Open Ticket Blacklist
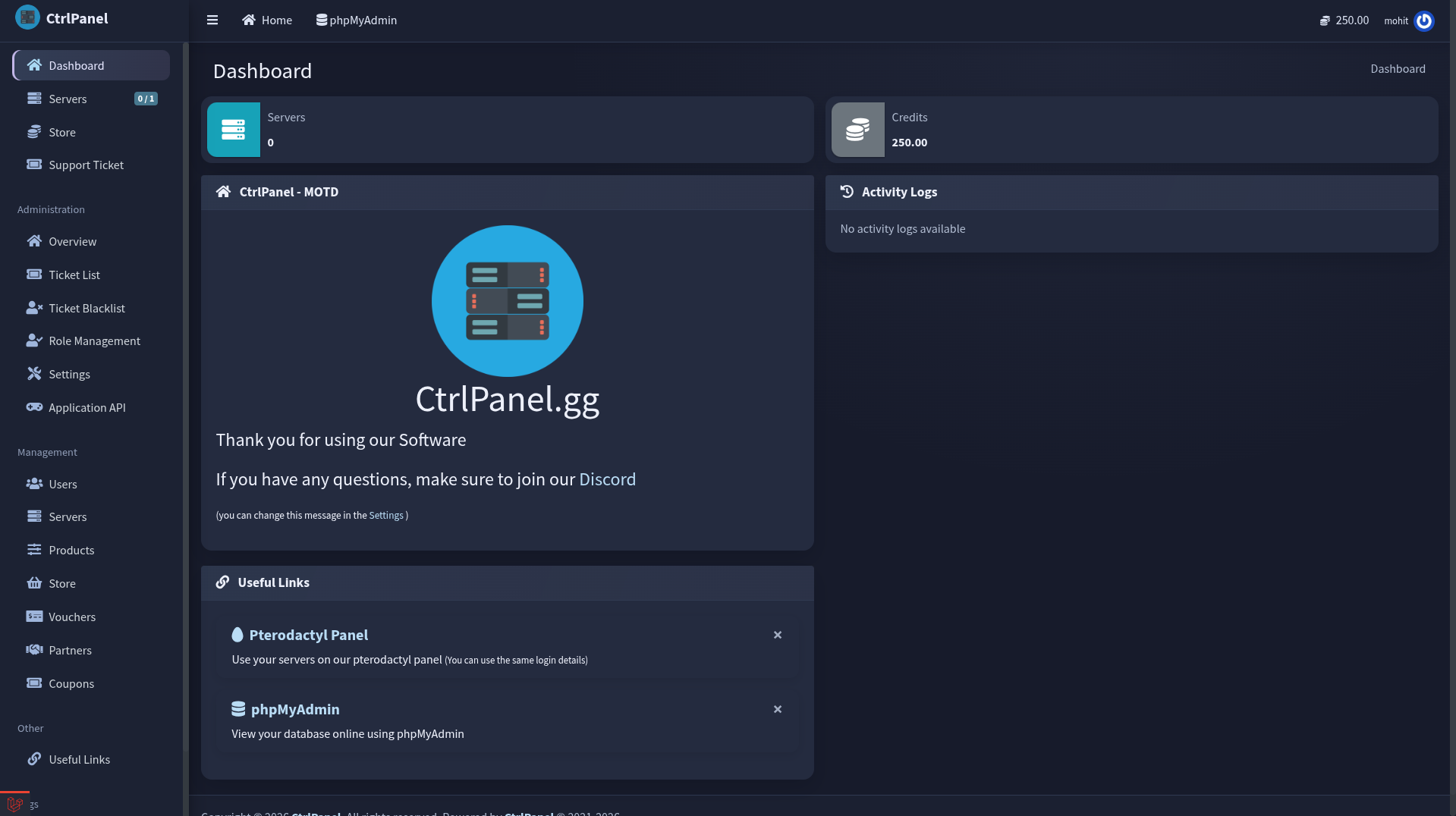 (x=91, y=308)
